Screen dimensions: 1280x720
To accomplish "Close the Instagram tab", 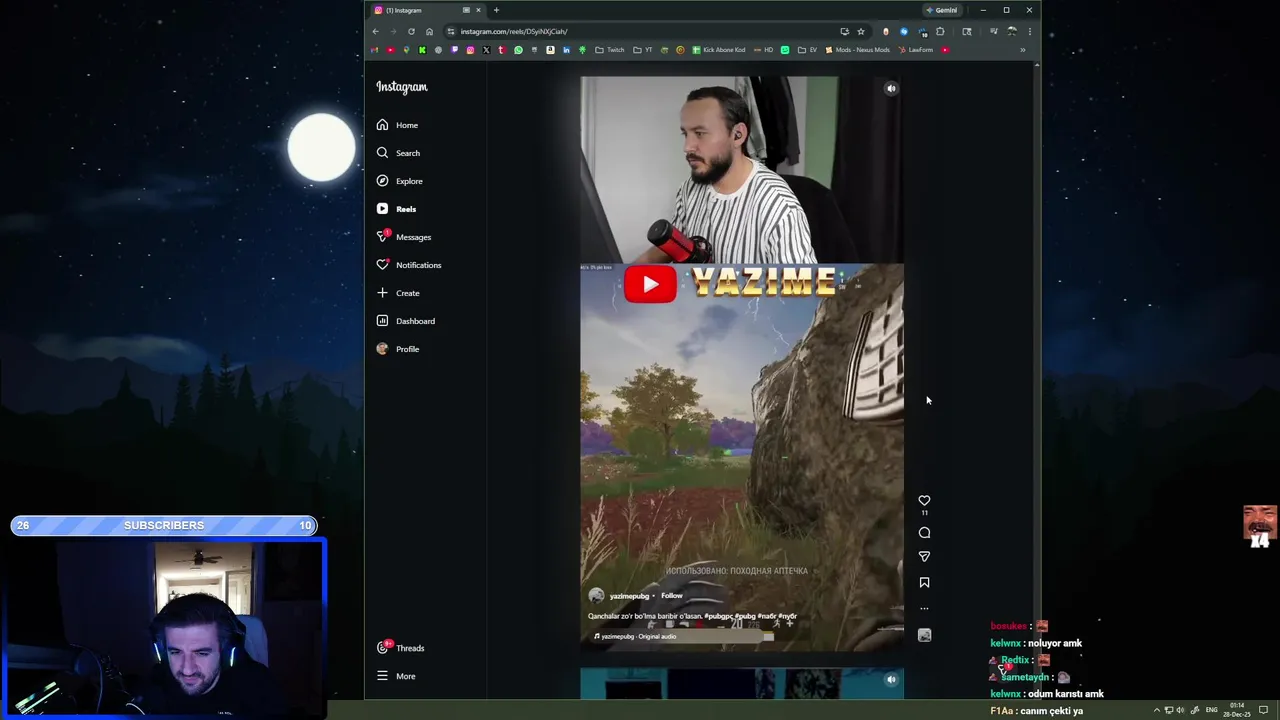I will click(x=478, y=10).
